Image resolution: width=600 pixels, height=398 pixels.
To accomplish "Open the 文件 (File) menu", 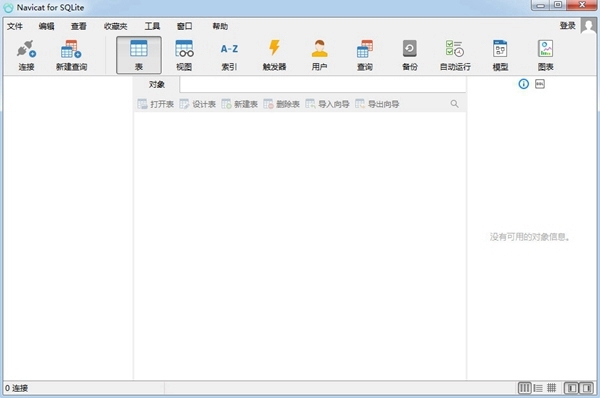I will click(15, 26).
